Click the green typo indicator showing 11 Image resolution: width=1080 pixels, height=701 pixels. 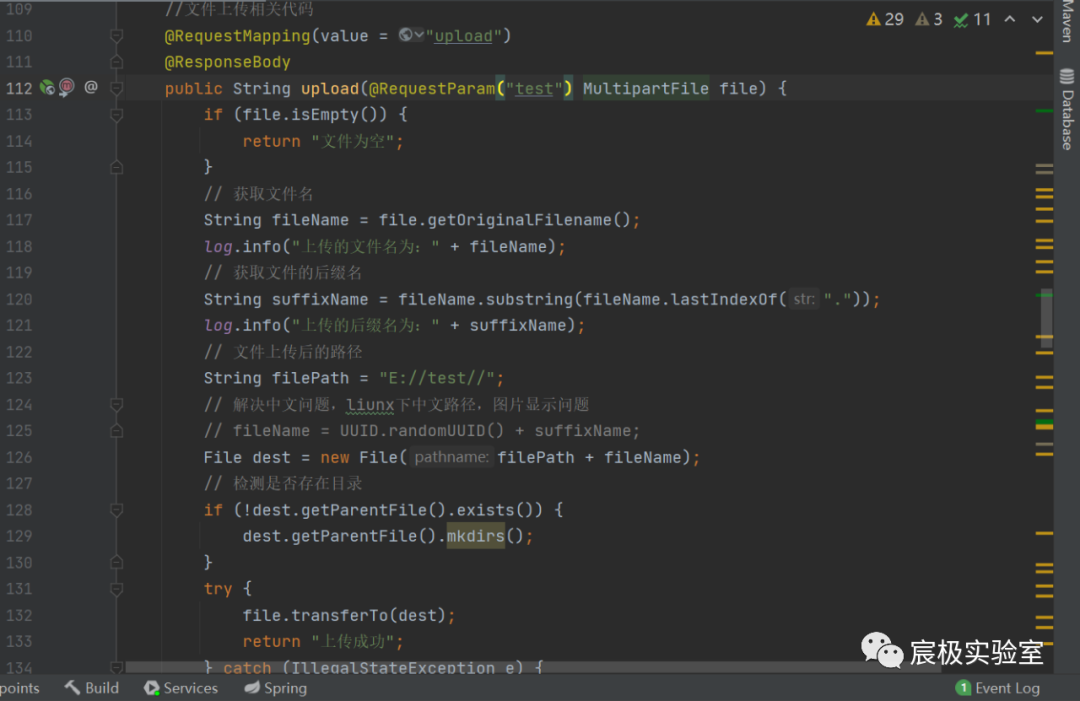click(972, 19)
